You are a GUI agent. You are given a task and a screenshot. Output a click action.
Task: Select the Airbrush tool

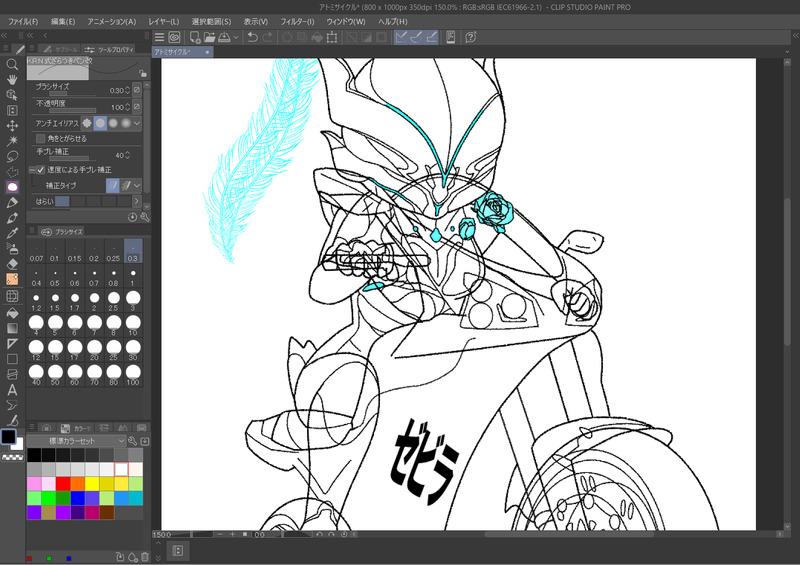coord(12,249)
